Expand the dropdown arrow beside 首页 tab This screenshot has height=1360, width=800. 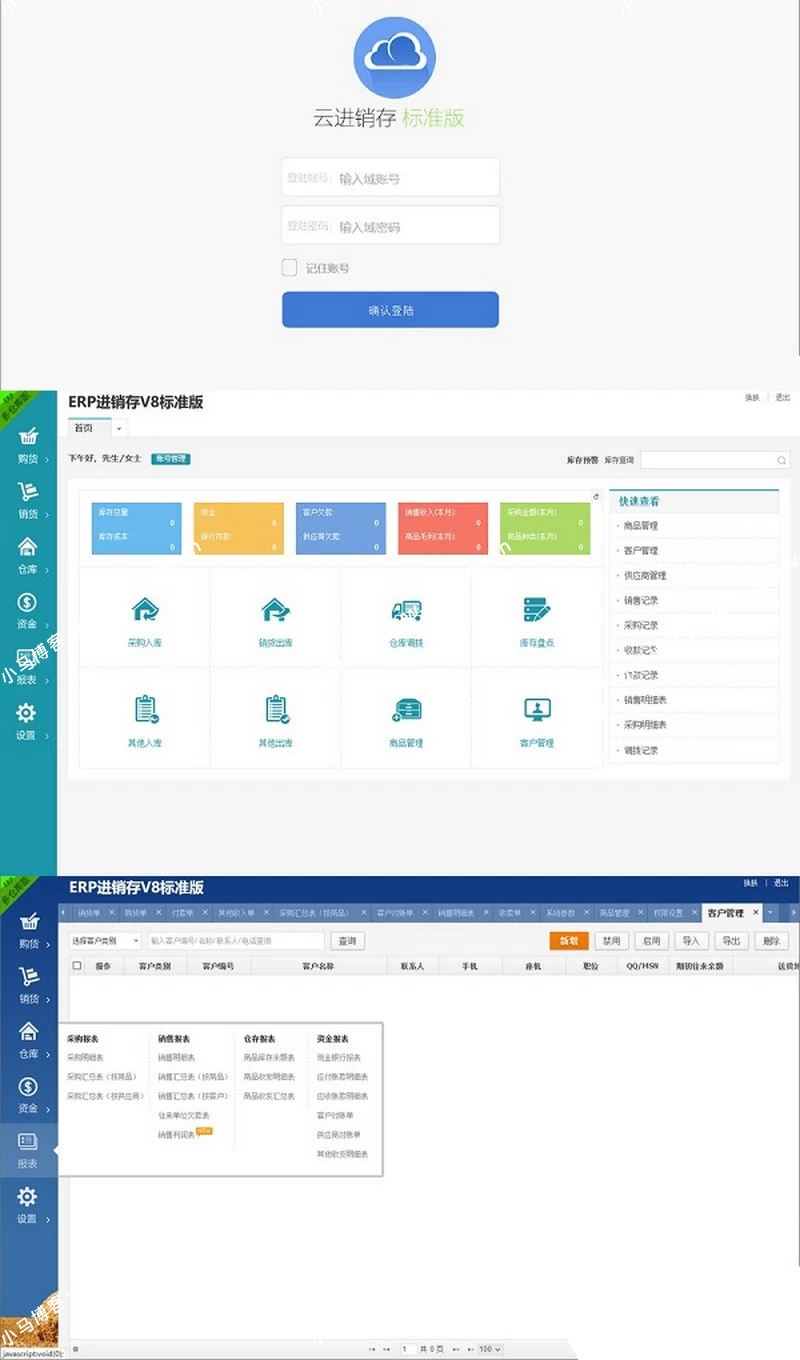tap(119, 428)
